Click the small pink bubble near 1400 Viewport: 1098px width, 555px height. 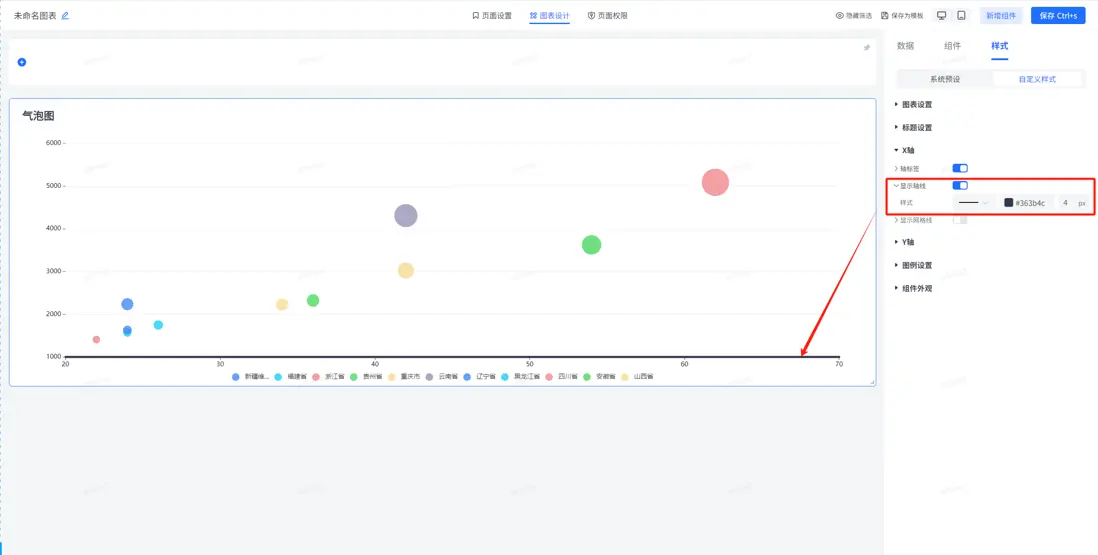(96, 340)
